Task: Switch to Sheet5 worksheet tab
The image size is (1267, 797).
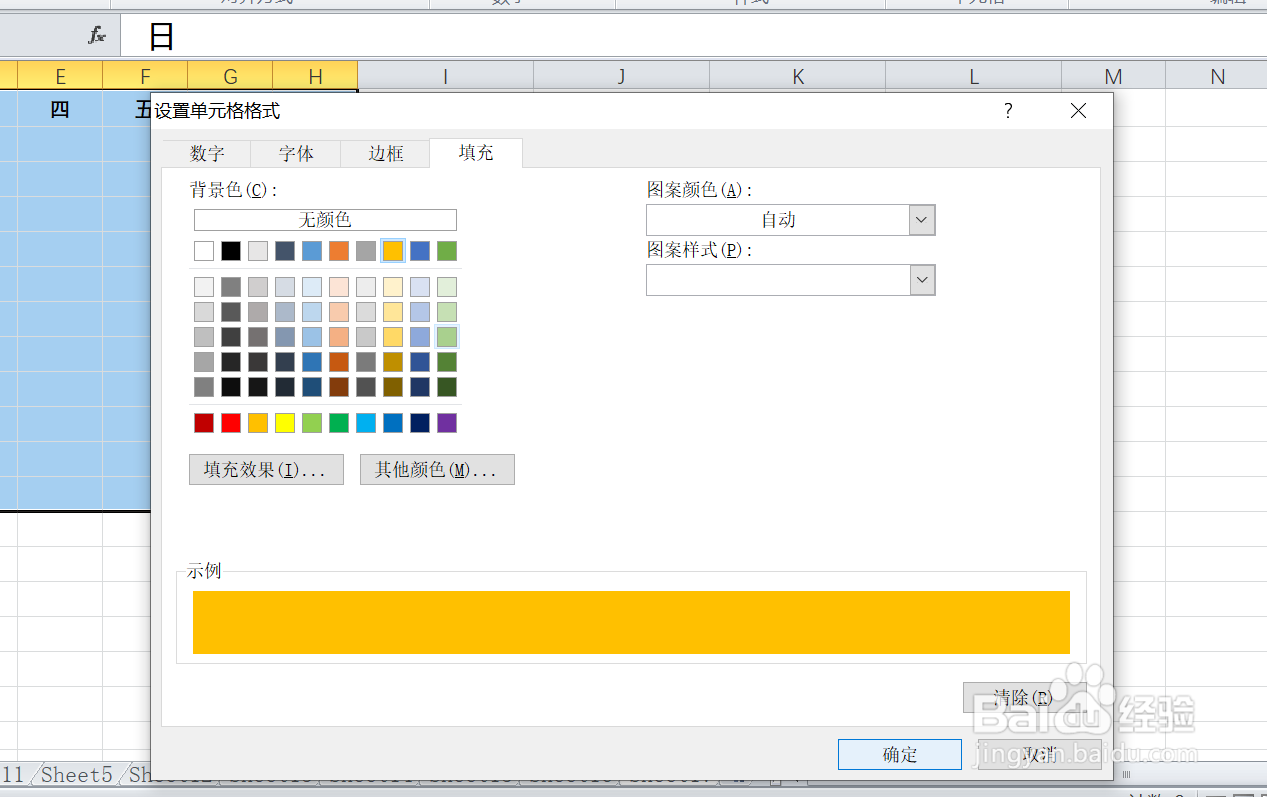Action: tap(77, 775)
